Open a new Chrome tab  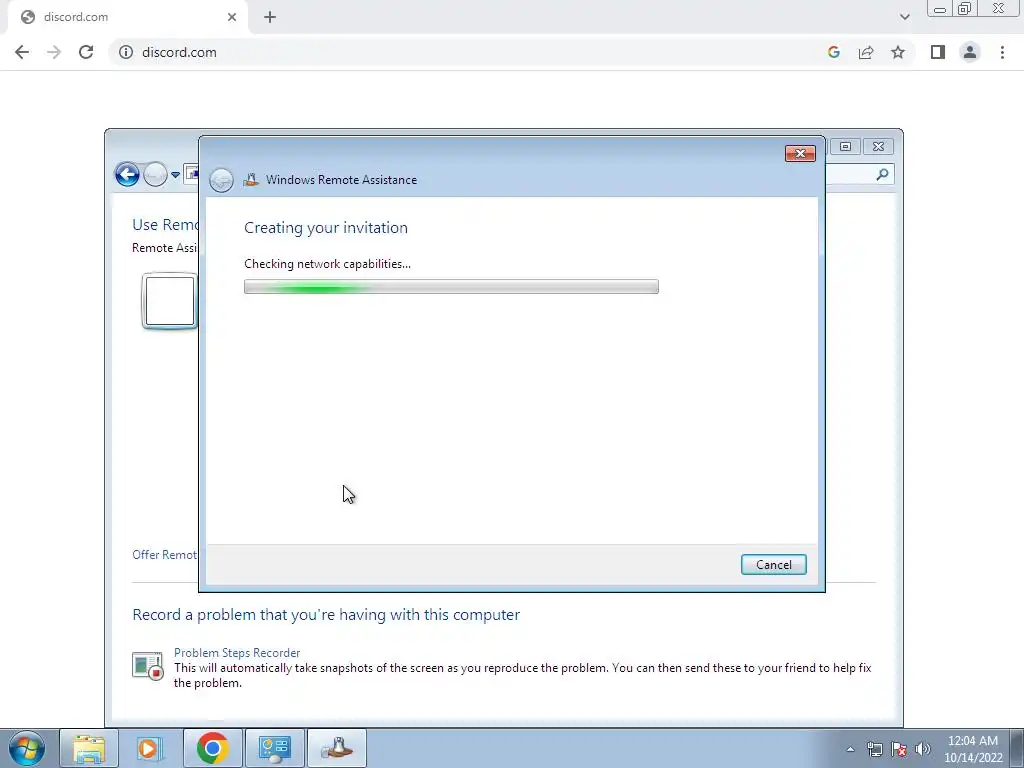270,17
